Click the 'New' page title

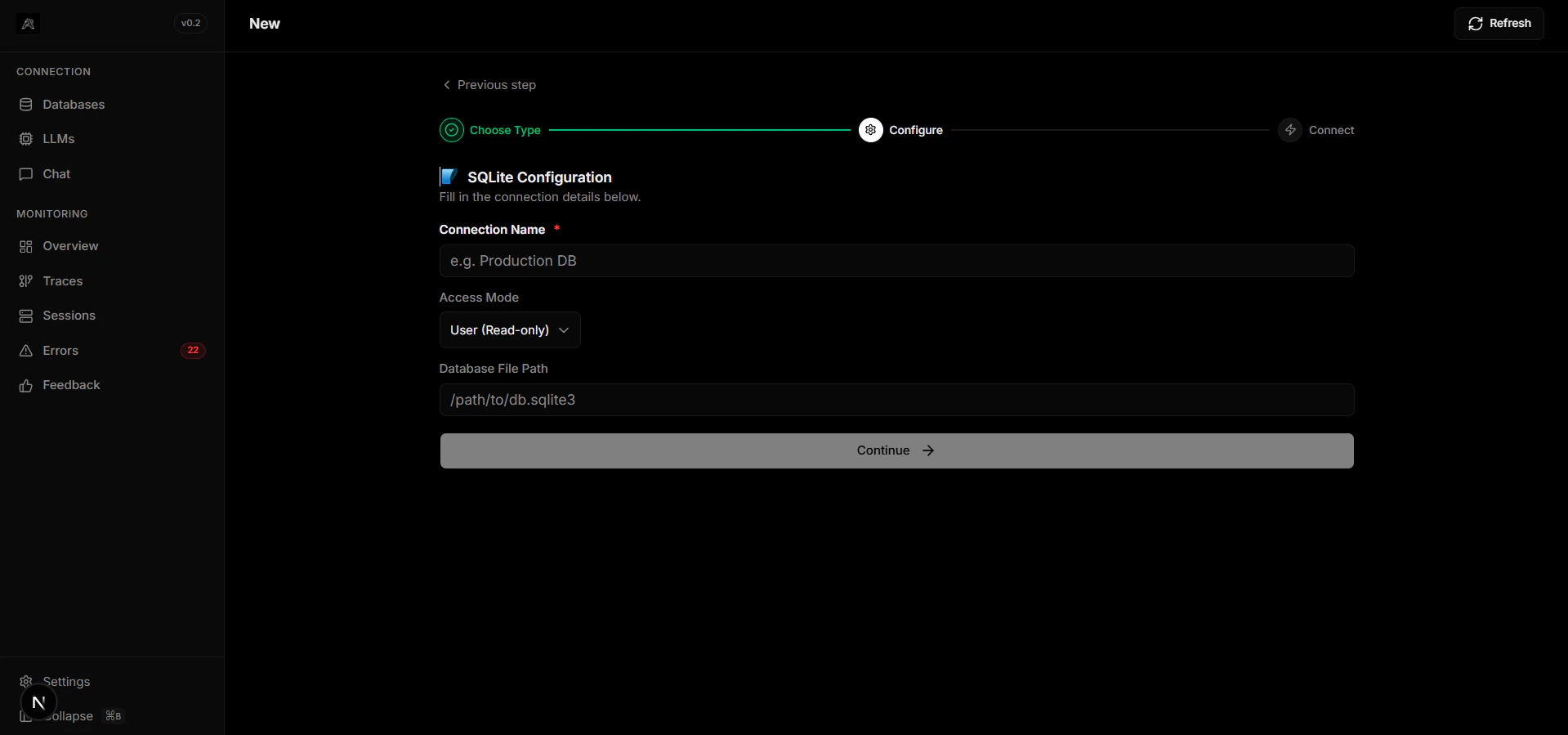[265, 24]
